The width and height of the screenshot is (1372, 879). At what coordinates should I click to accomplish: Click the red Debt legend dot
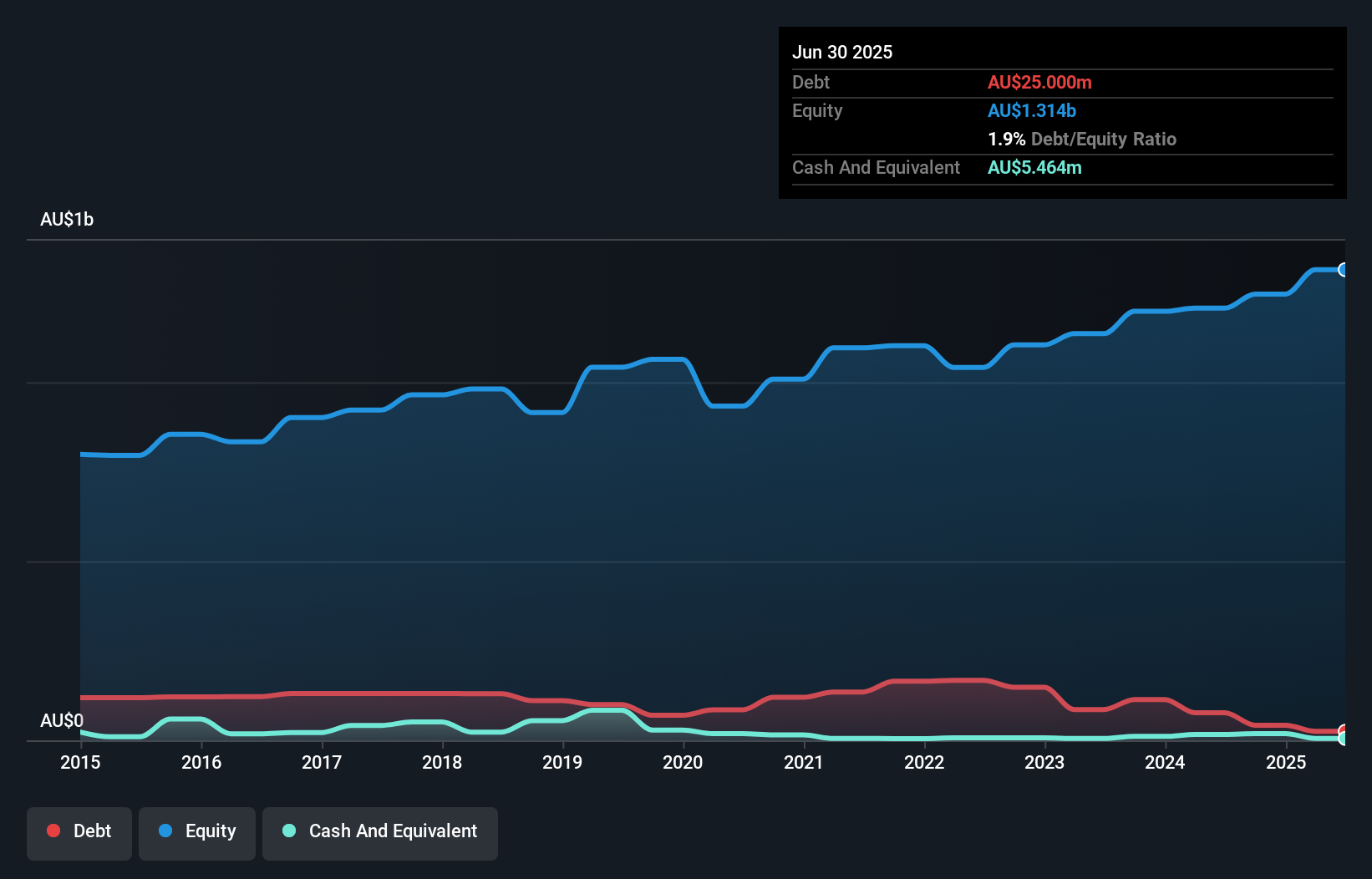point(53,831)
